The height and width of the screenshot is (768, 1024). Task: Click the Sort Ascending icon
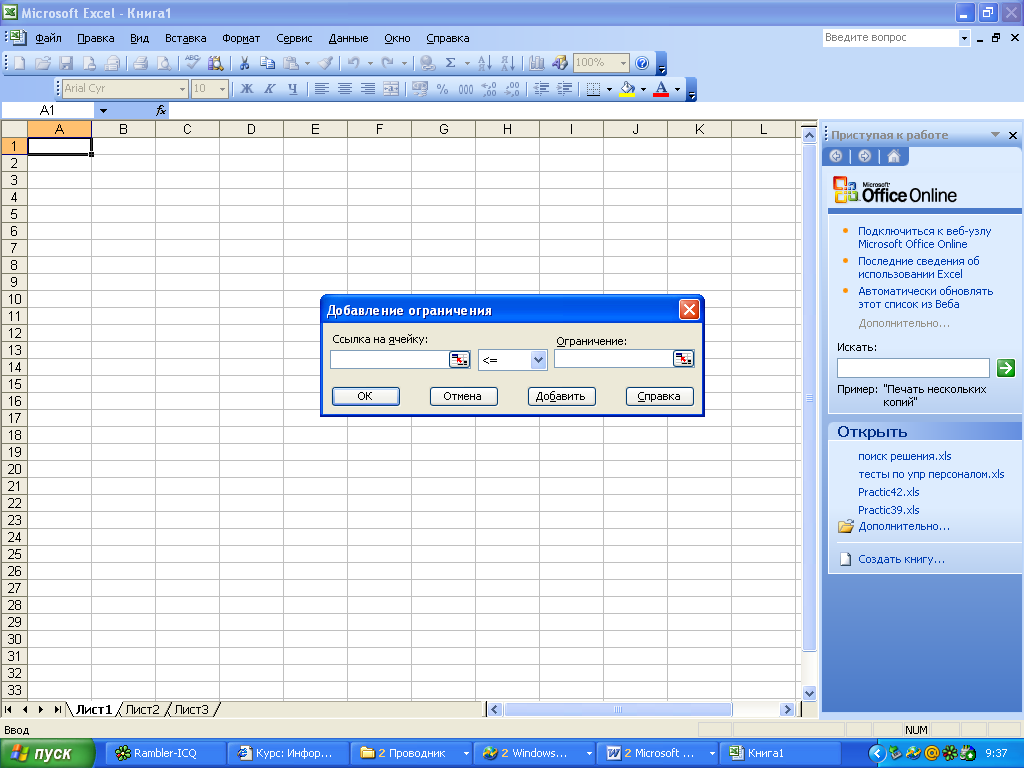coord(484,63)
